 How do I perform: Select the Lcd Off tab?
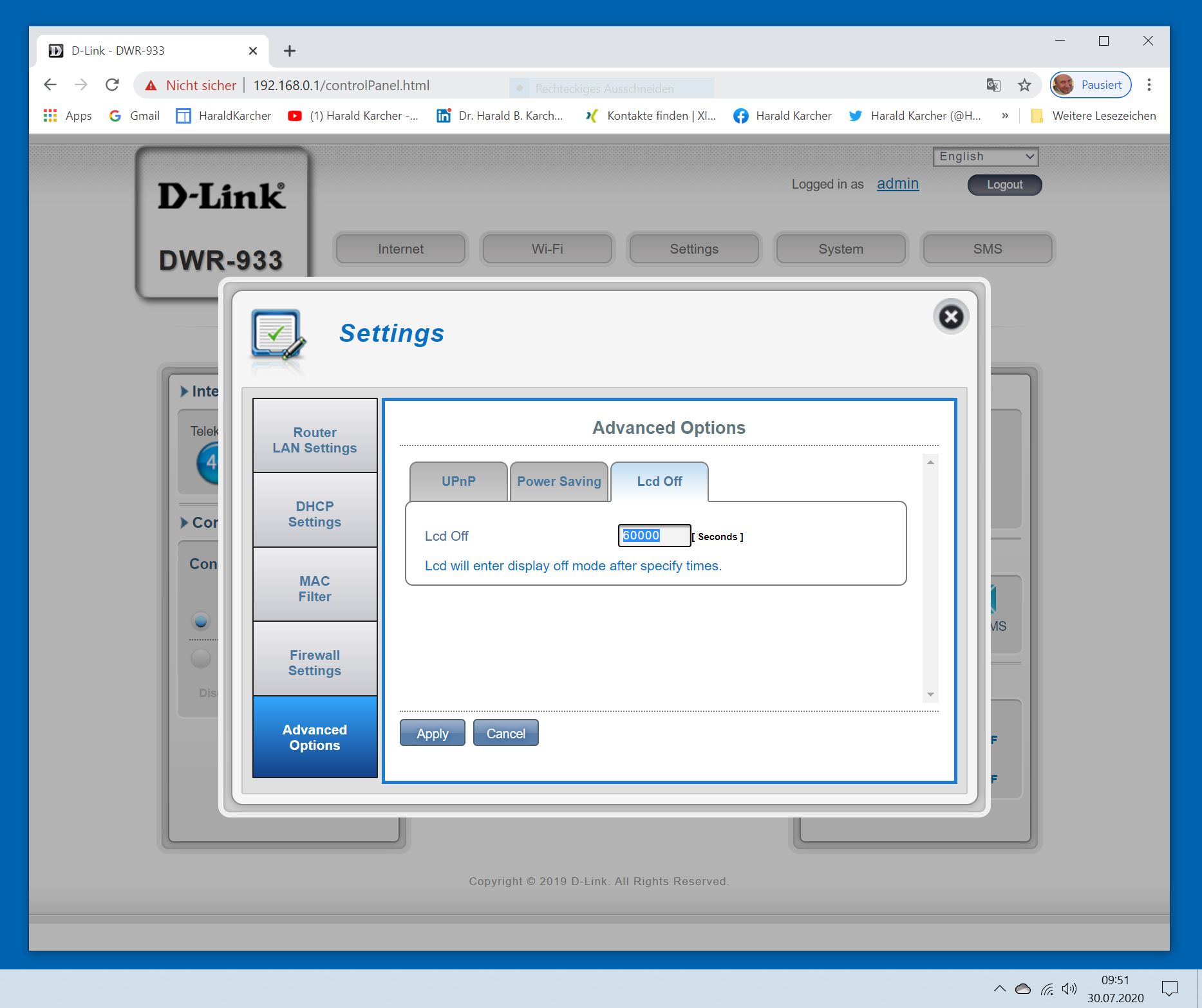click(659, 481)
